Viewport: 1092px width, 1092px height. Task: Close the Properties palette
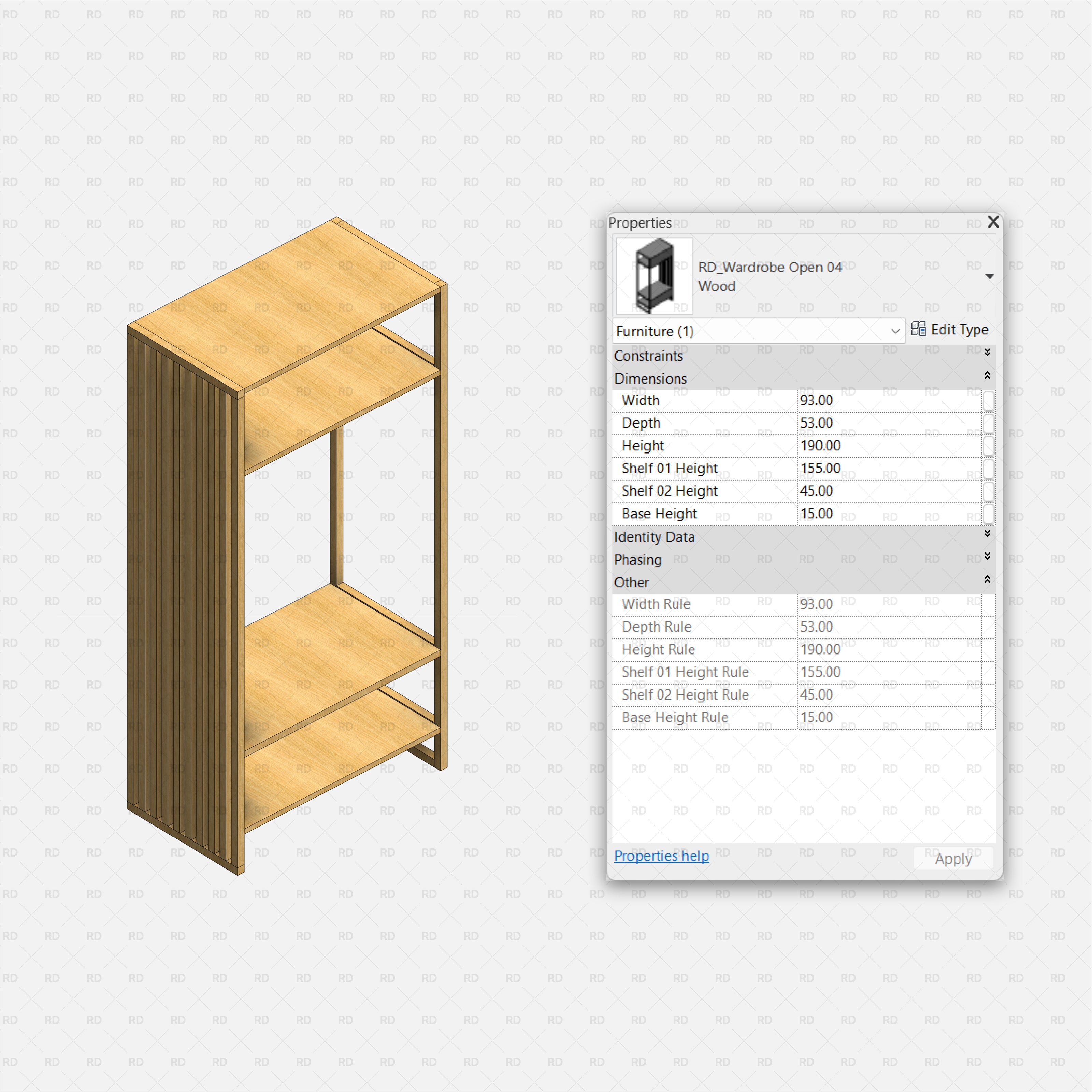(993, 222)
